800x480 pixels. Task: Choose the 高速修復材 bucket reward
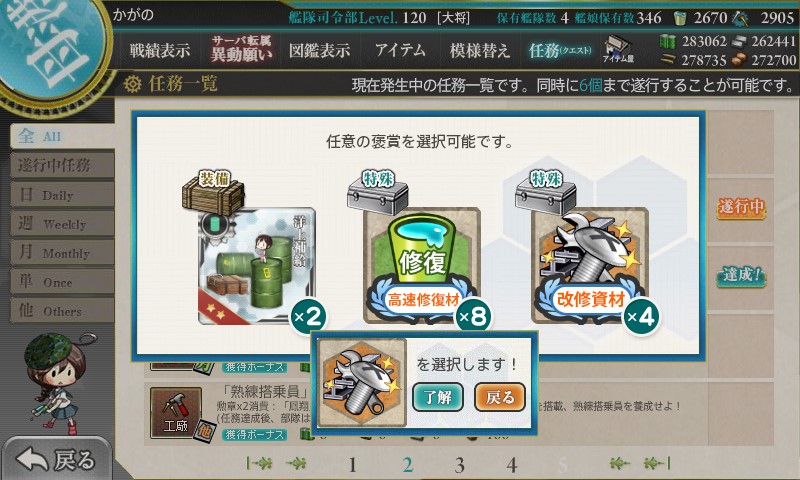click(422, 265)
